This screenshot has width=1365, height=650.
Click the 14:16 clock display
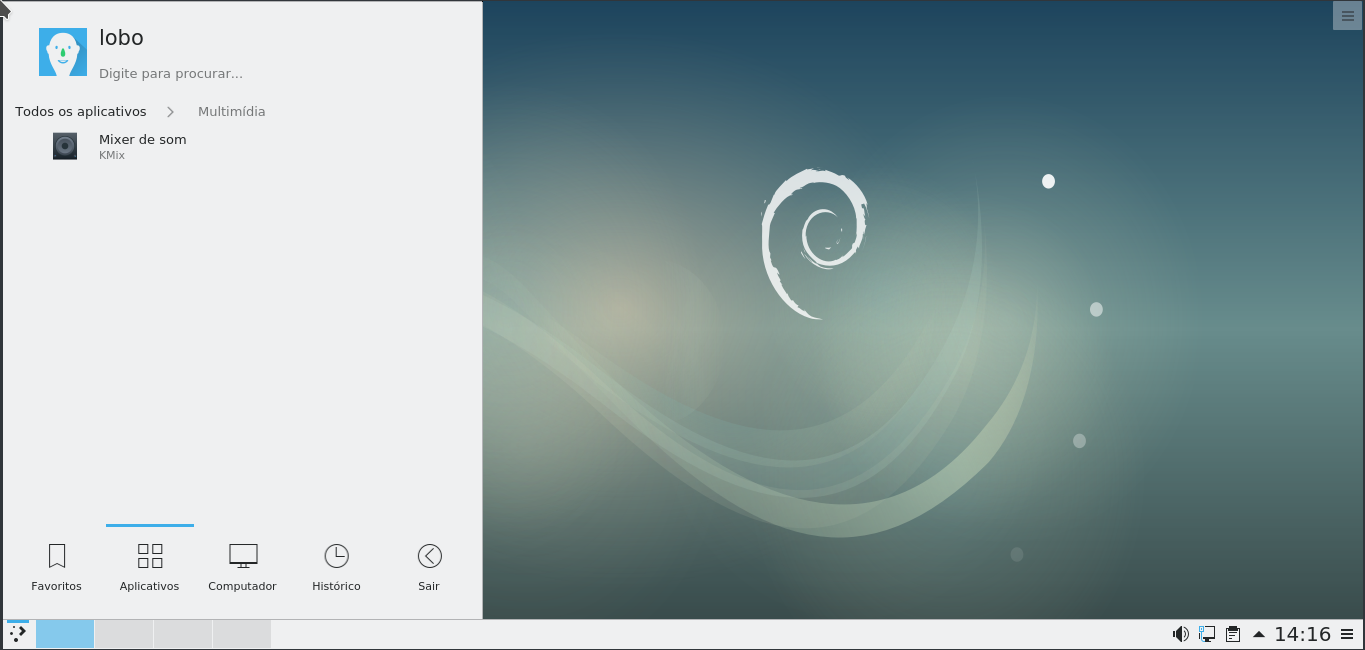click(x=1301, y=633)
